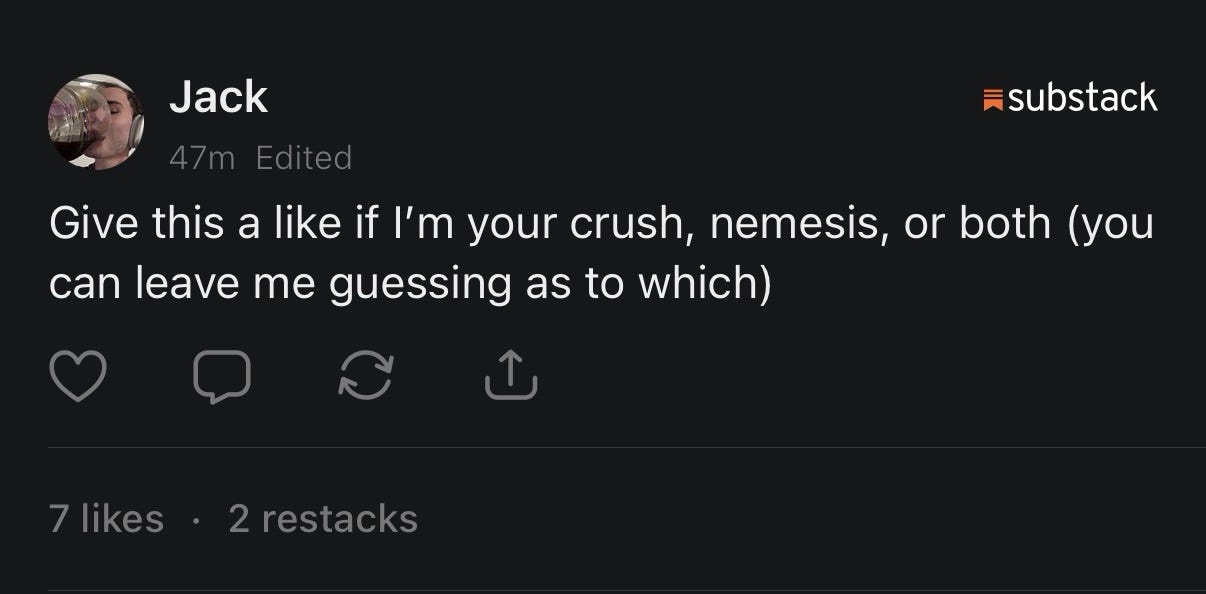Open the note via the 47m timestamp

(x=200, y=158)
